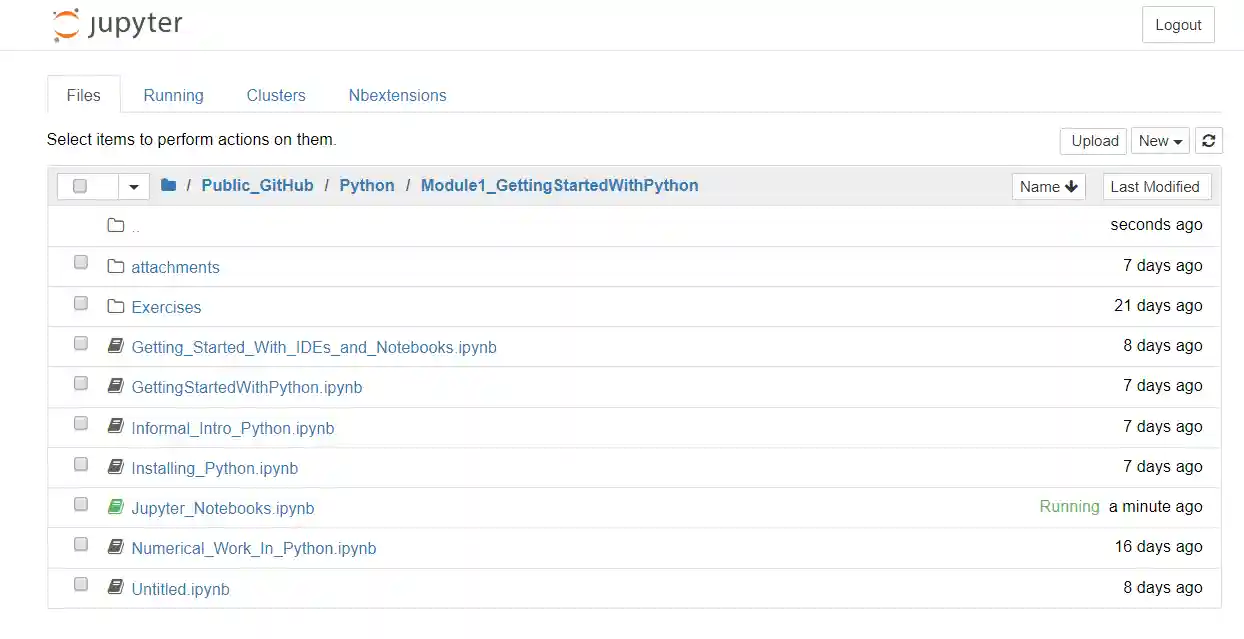Check the checkbox for GettingStartedWithPython.ipynb
The width and height of the screenshot is (1244, 639).
click(x=80, y=383)
